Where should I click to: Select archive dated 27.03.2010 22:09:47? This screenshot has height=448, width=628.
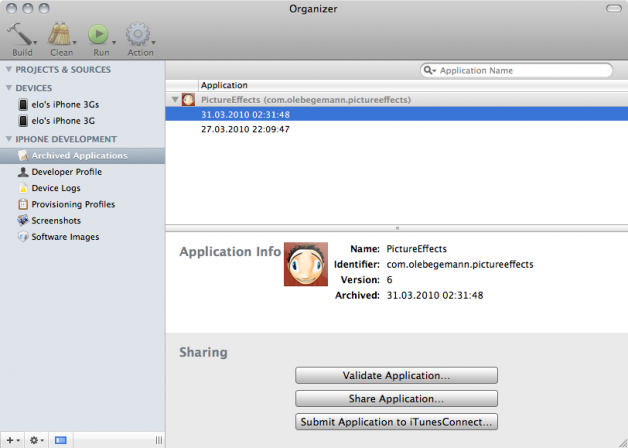(x=245, y=129)
